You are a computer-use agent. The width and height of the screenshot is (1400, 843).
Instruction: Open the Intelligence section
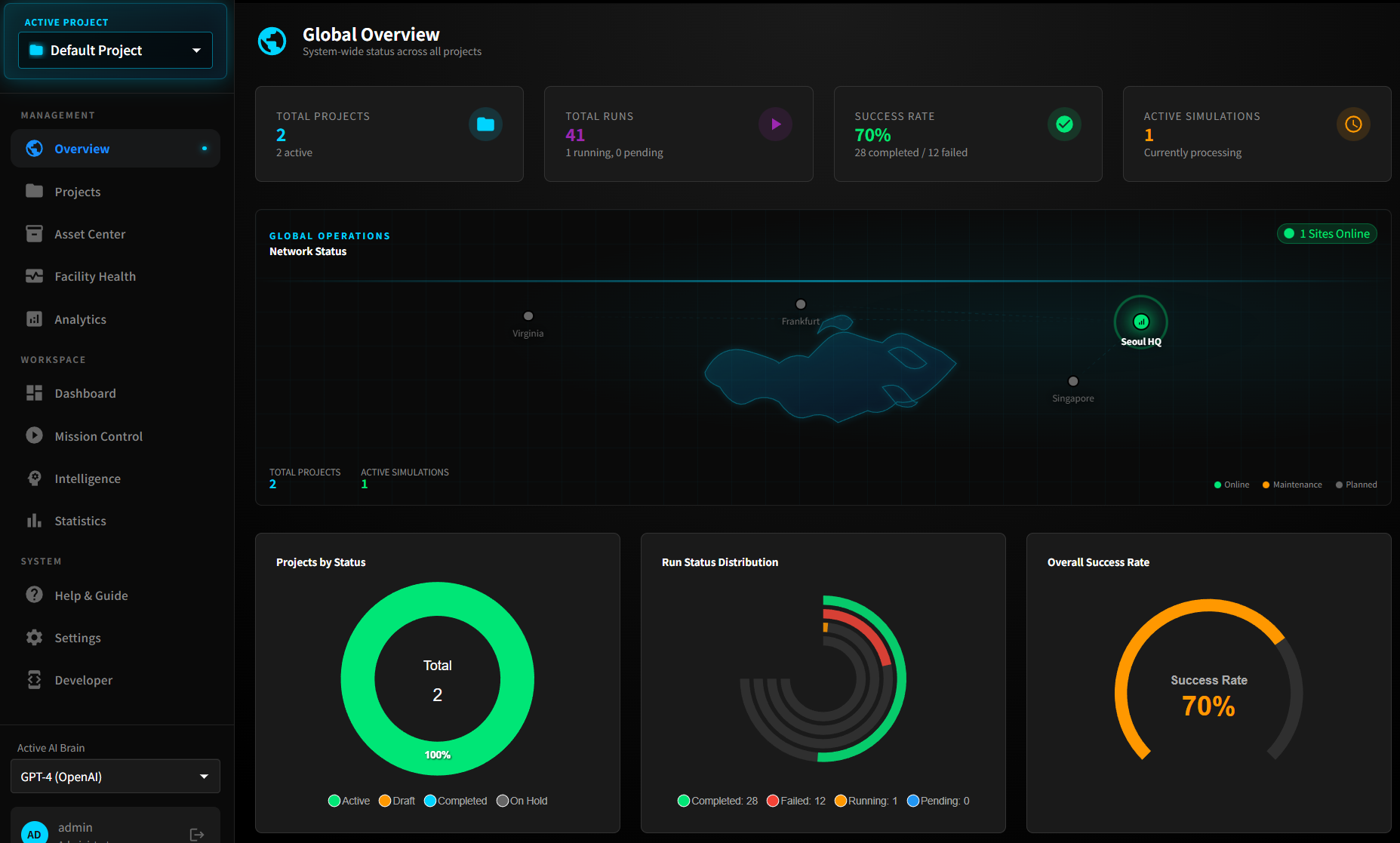tap(88, 478)
